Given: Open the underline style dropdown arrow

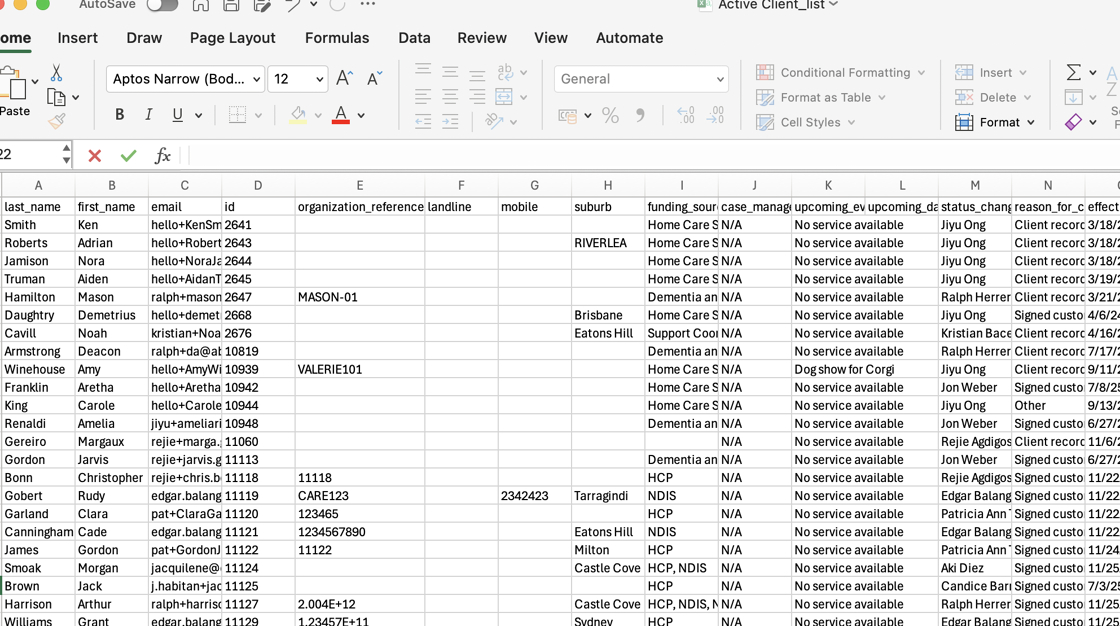Looking at the screenshot, I should 199,115.
